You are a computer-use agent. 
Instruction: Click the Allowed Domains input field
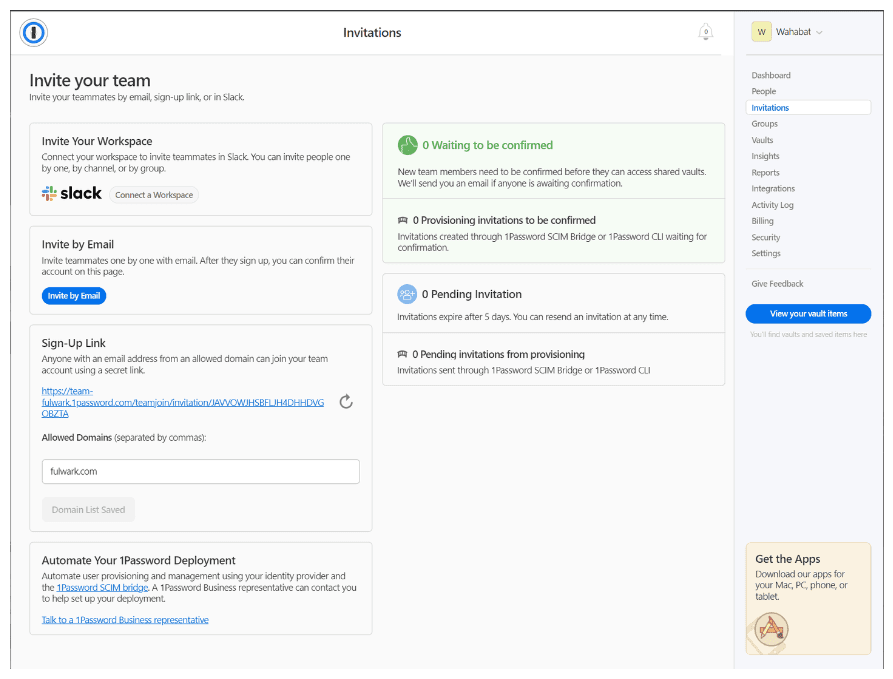point(200,471)
